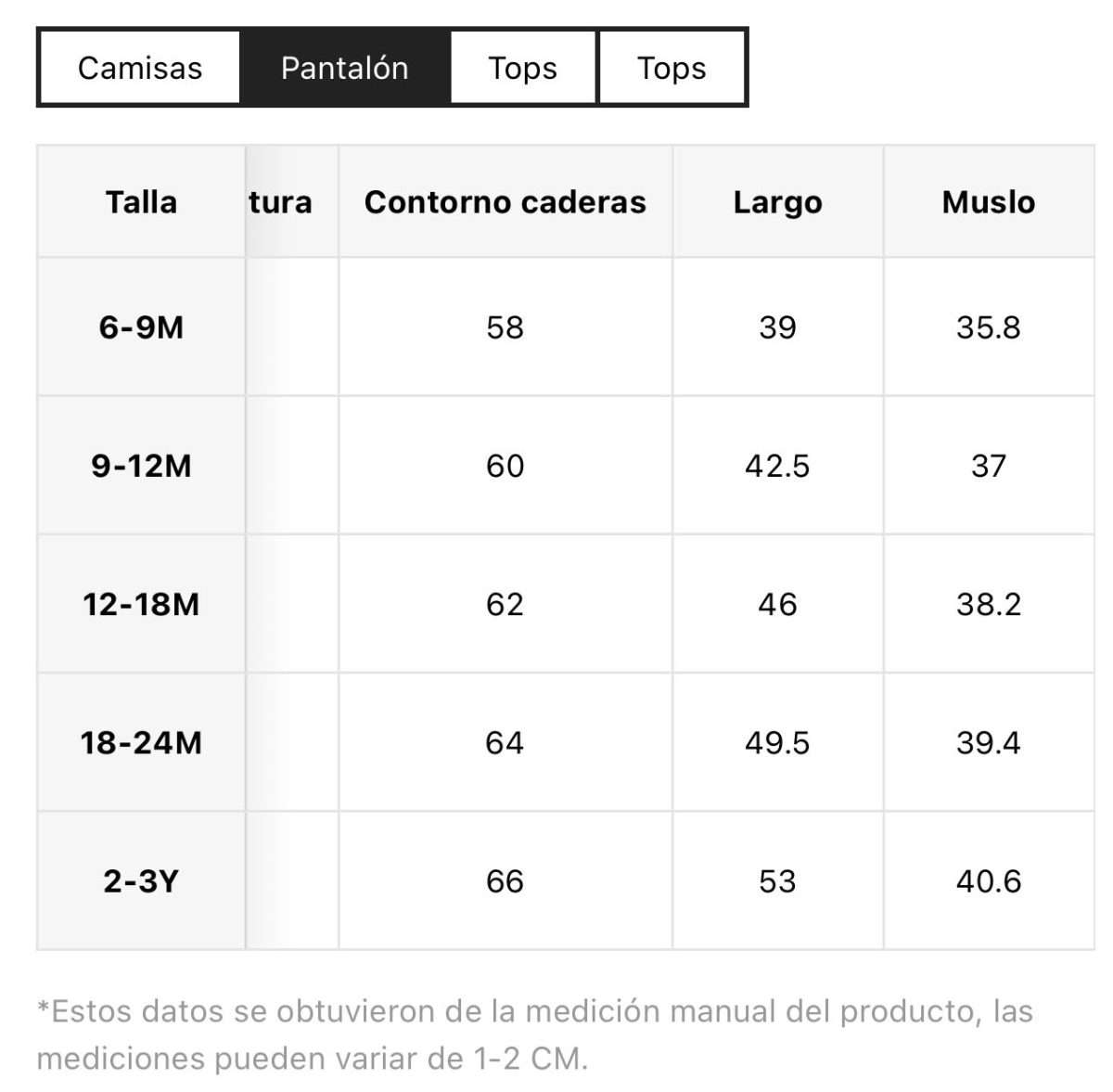Click the thigh value 40.6 cell
This screenshot has height=1092, width=1113.
pos(989,880)
